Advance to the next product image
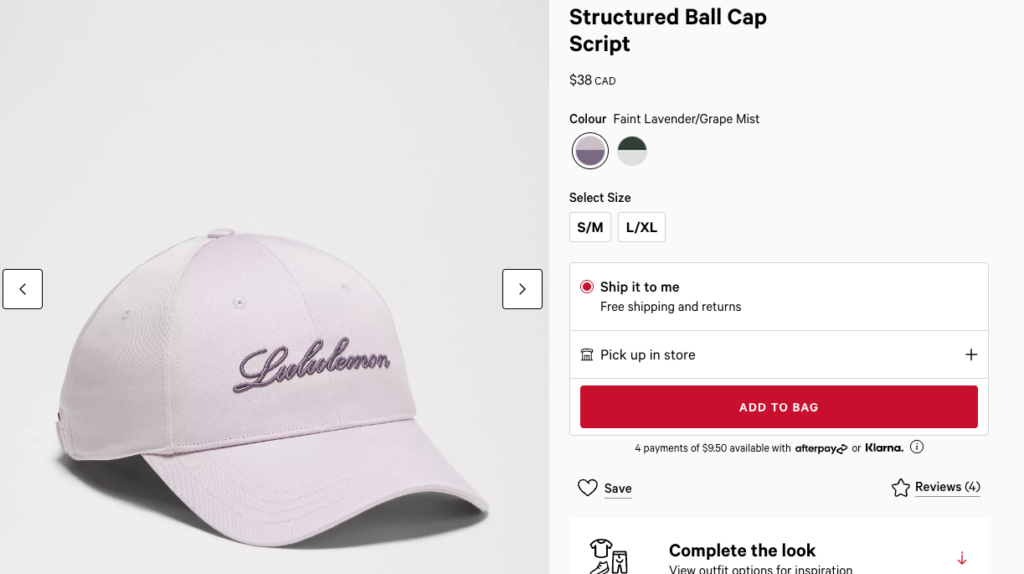The width and height of the screenshot is (1024, 574). pyautogui.click(x=522, y=289)
